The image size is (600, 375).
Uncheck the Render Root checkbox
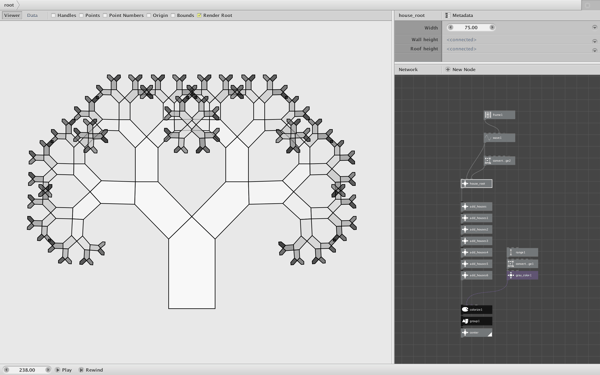(199, 15)
